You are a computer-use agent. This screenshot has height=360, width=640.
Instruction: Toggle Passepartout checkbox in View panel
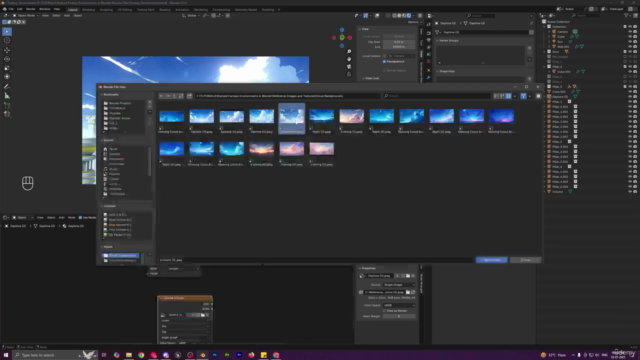(x=384, y=62)
